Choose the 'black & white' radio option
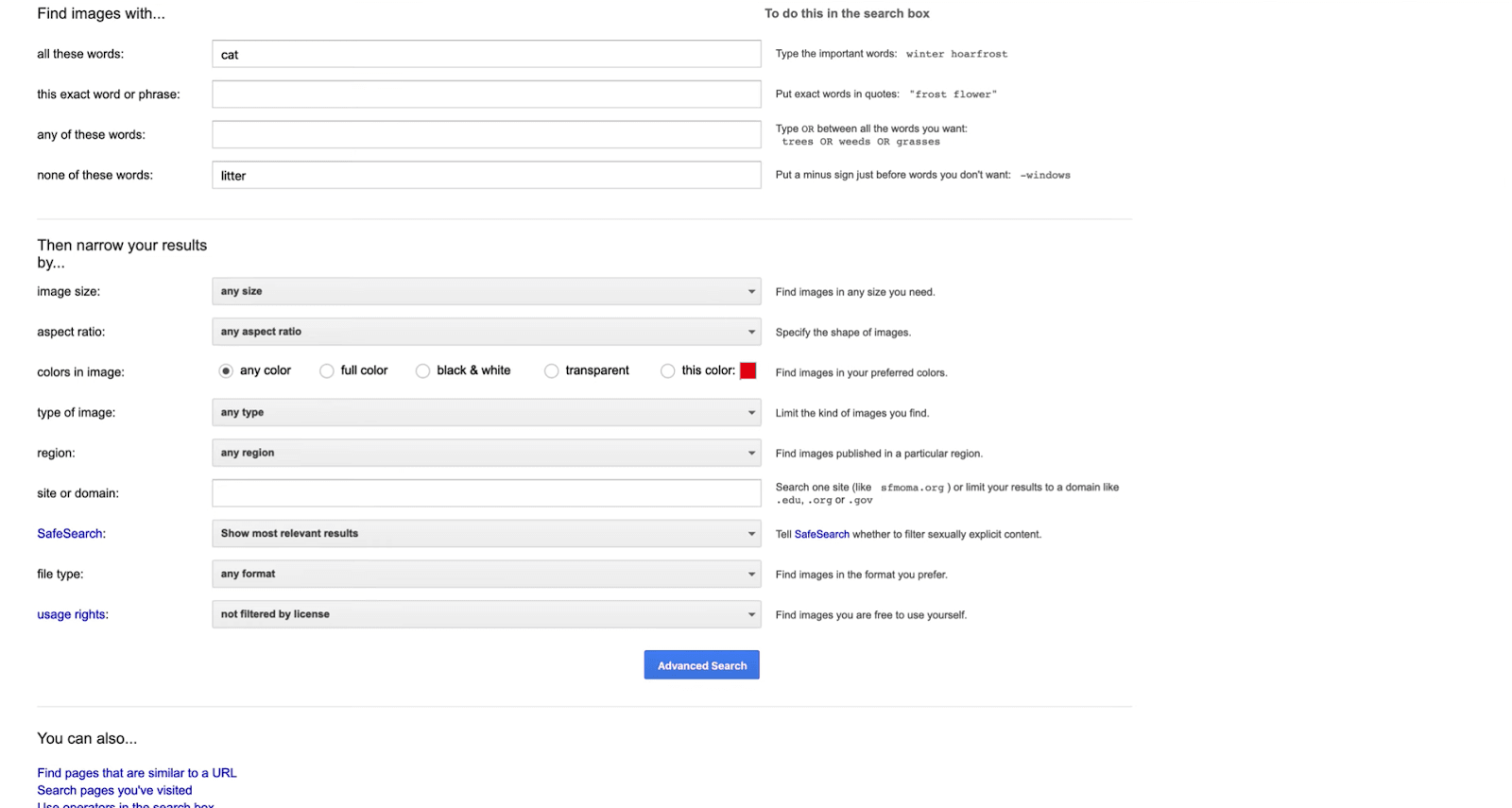The image size is (1512, 808). (x=423, y=371)
